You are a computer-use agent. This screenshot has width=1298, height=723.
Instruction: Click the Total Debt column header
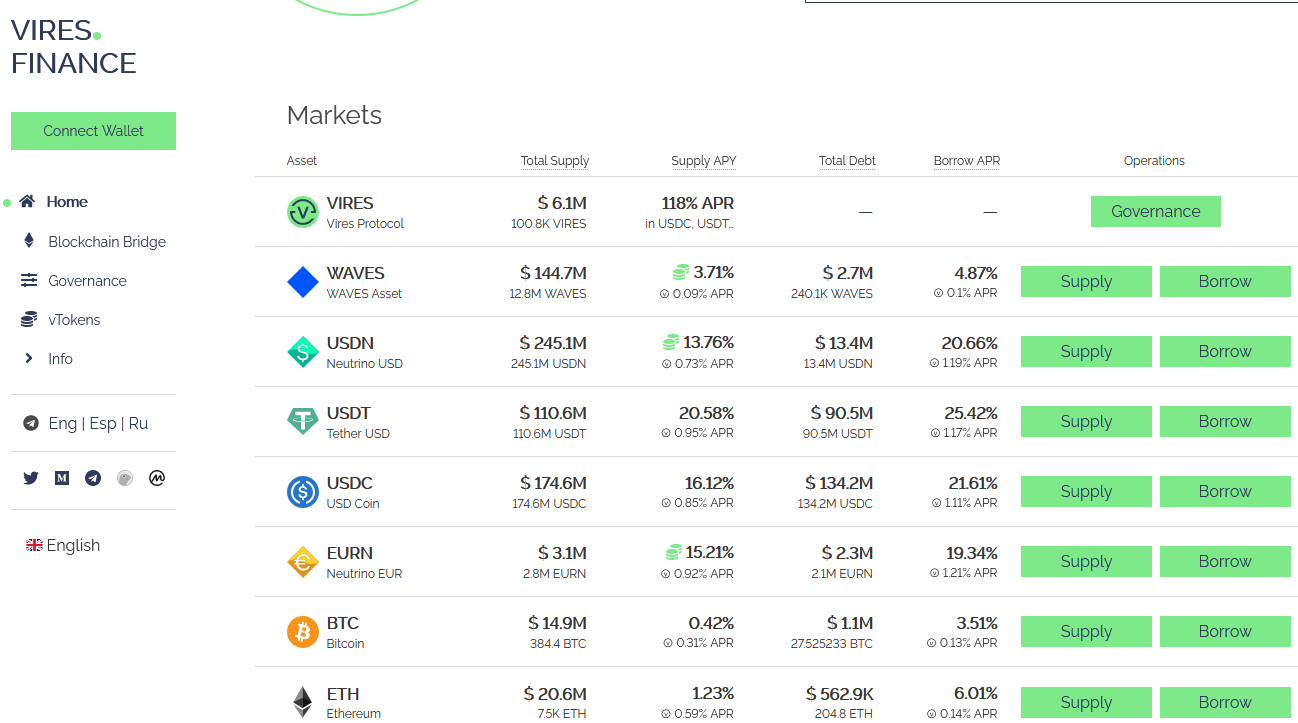847,160
